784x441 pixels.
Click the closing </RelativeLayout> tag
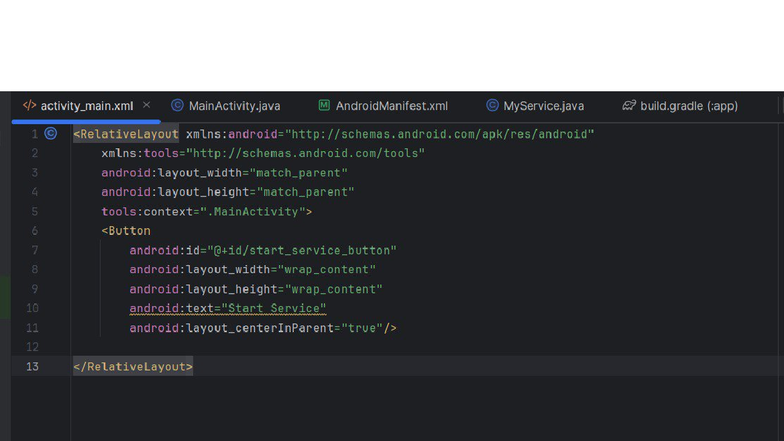pyautogui.click(x=133, y=366)
